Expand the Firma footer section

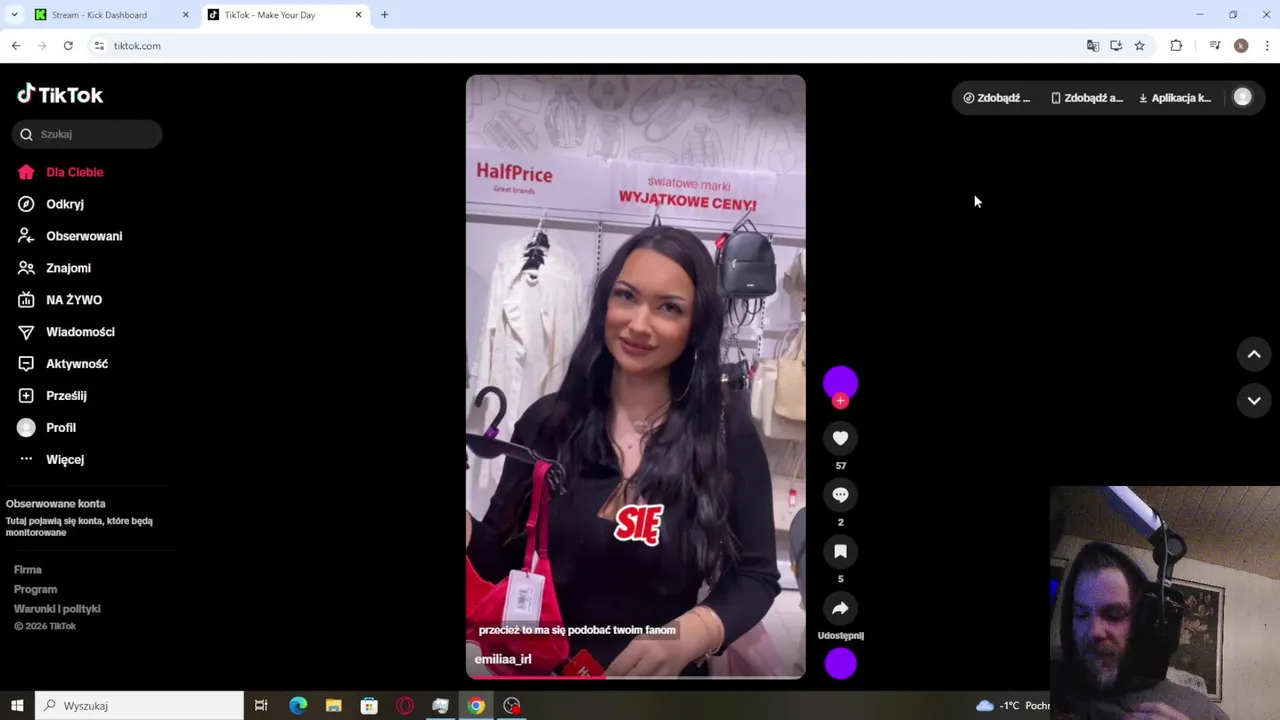tap(28, 570)
